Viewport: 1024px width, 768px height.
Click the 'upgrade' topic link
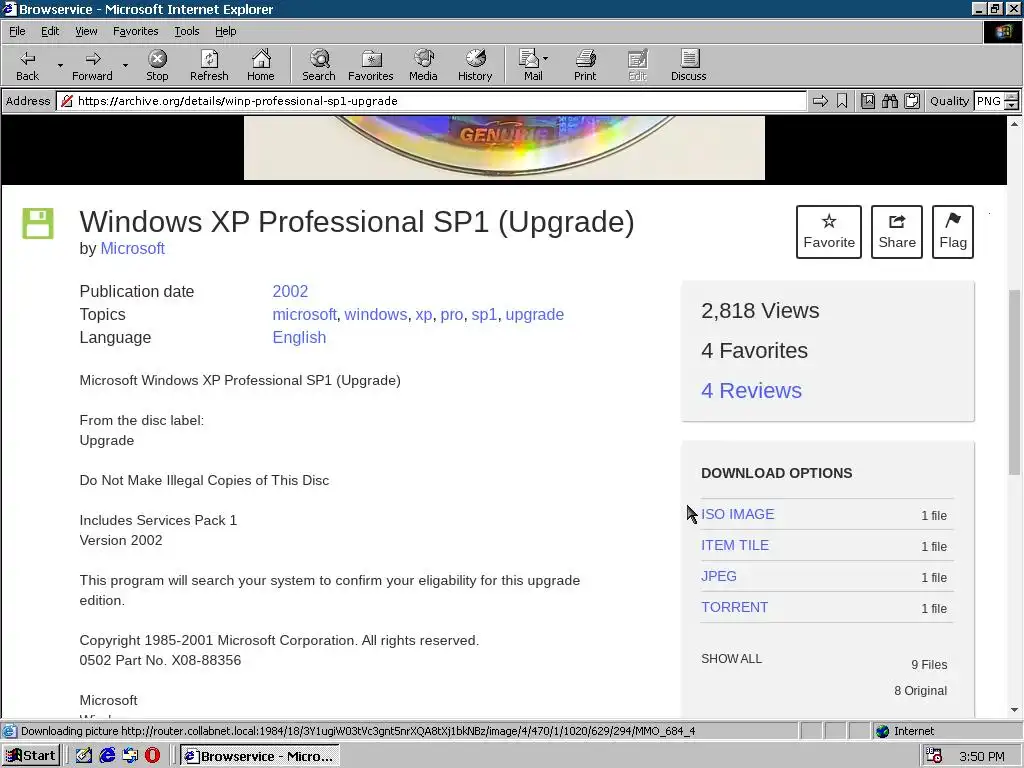click(x=534, y=314)
